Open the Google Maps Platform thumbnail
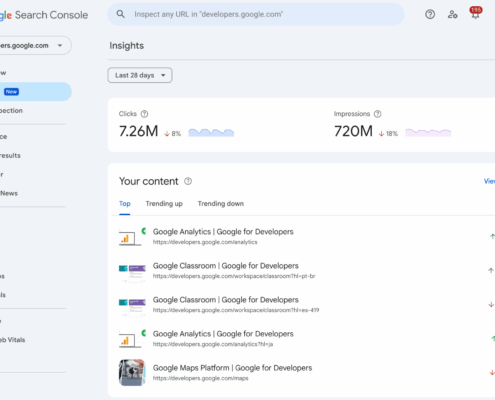The image size is (495, 400). (x=132, y=372)
